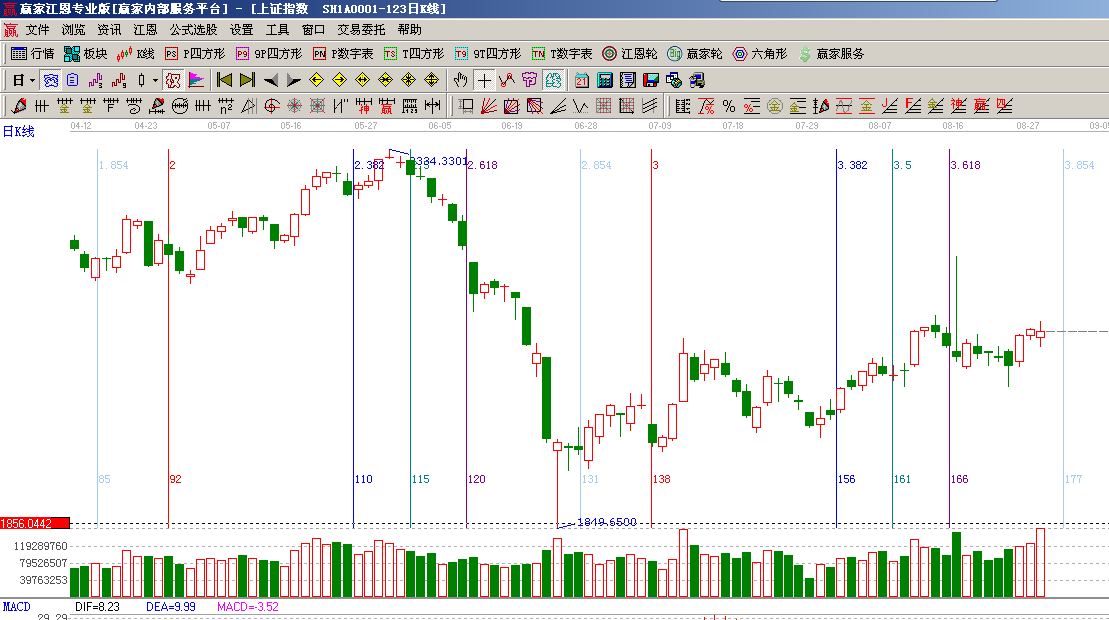Expand the 日 period dropdown arrow
The width and height of the screenshot is (1109, 620).
[32, 80]
